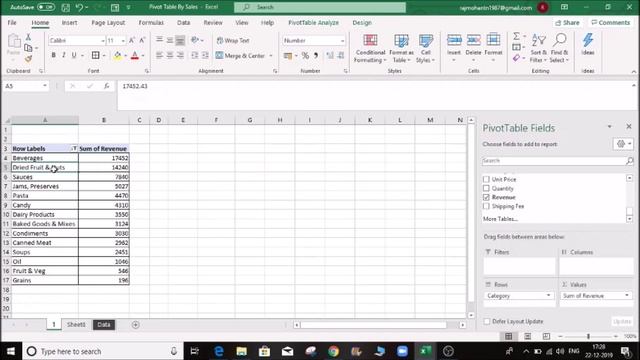This screenshot has height=360, width=640.
Task: Switch to Formulas tab
Action: pos(151,23)
